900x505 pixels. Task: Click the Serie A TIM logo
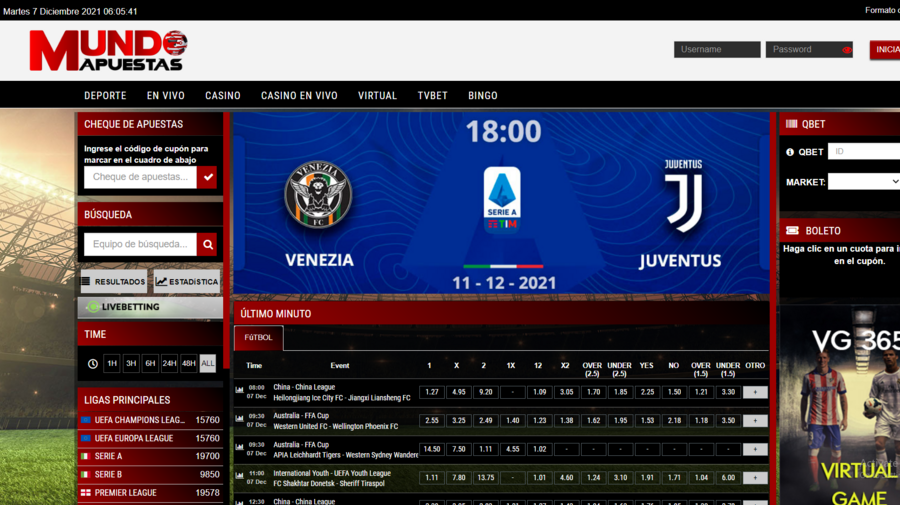point(502,199)
